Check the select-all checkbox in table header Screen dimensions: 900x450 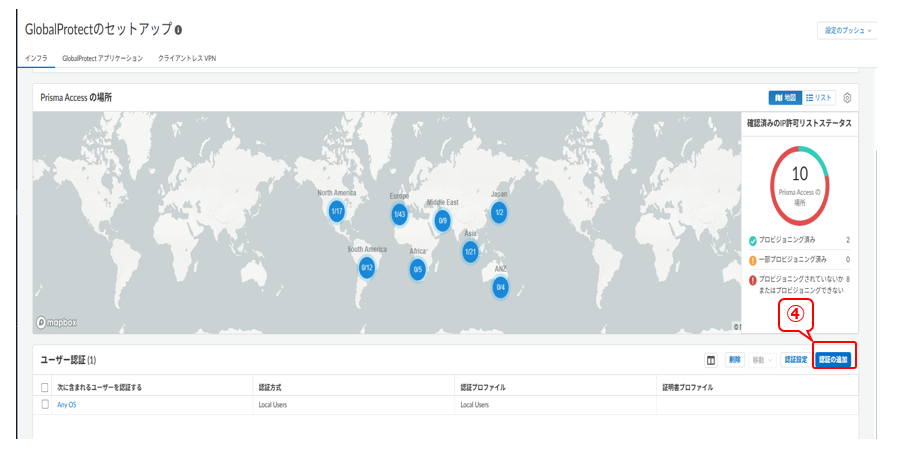[x=45, y=387]
